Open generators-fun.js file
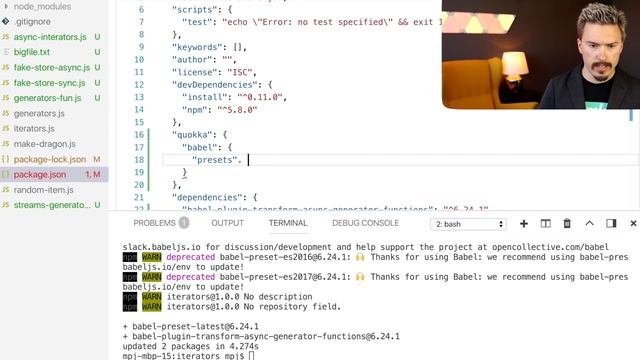 click(x=47, y=98)
